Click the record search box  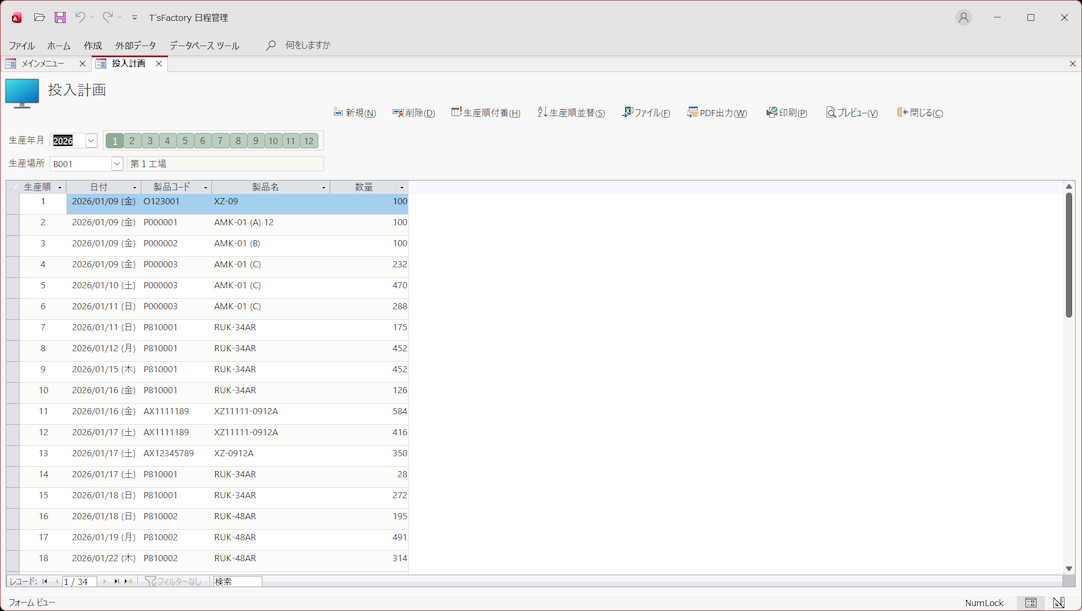click(237, 581)
